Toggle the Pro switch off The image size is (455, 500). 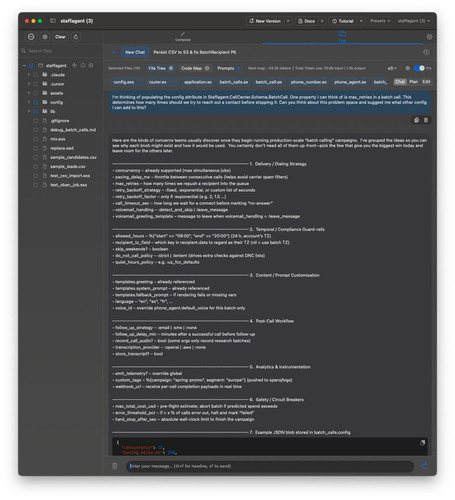click(419, 68)
